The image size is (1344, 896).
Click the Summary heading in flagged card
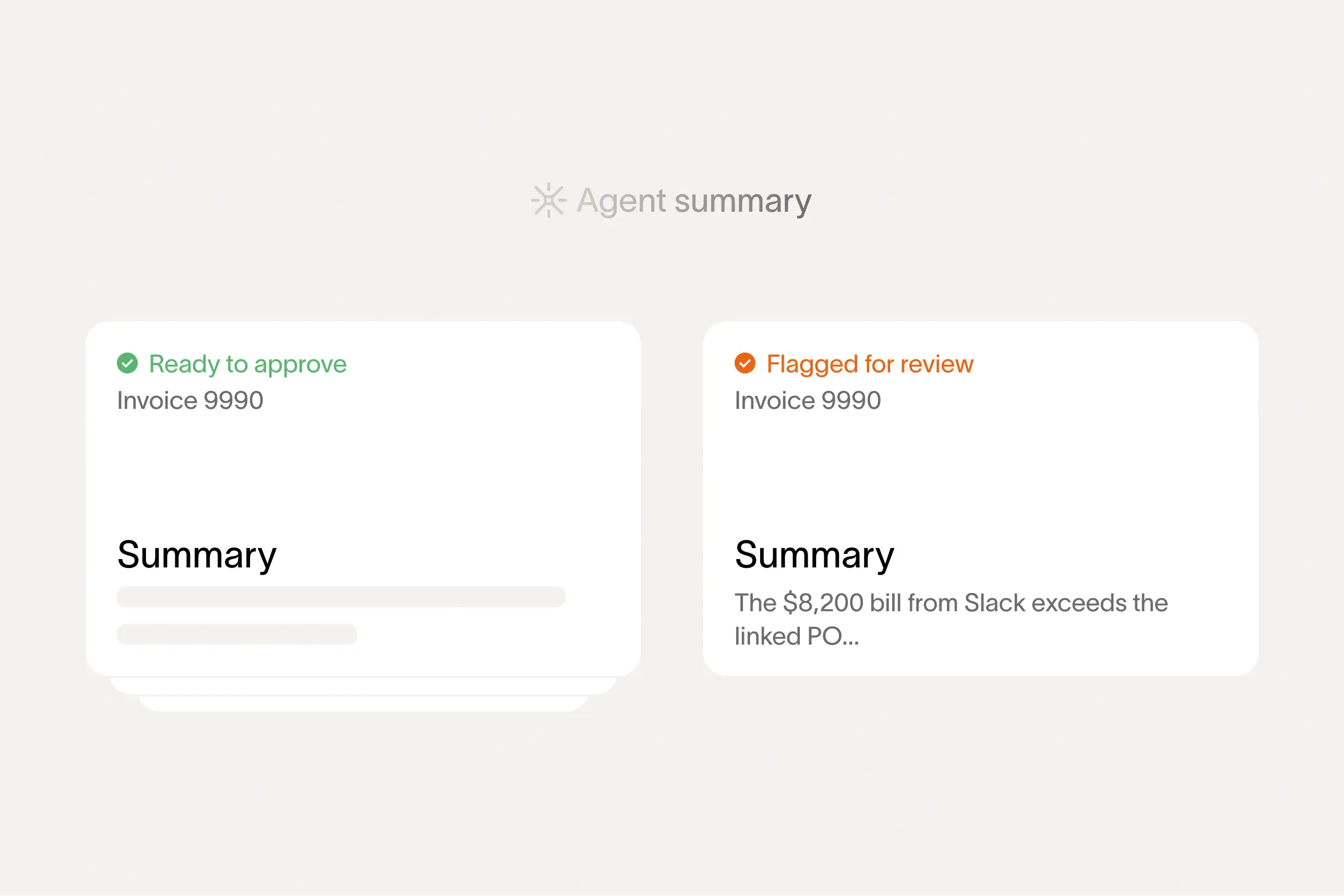coord(814,555)
